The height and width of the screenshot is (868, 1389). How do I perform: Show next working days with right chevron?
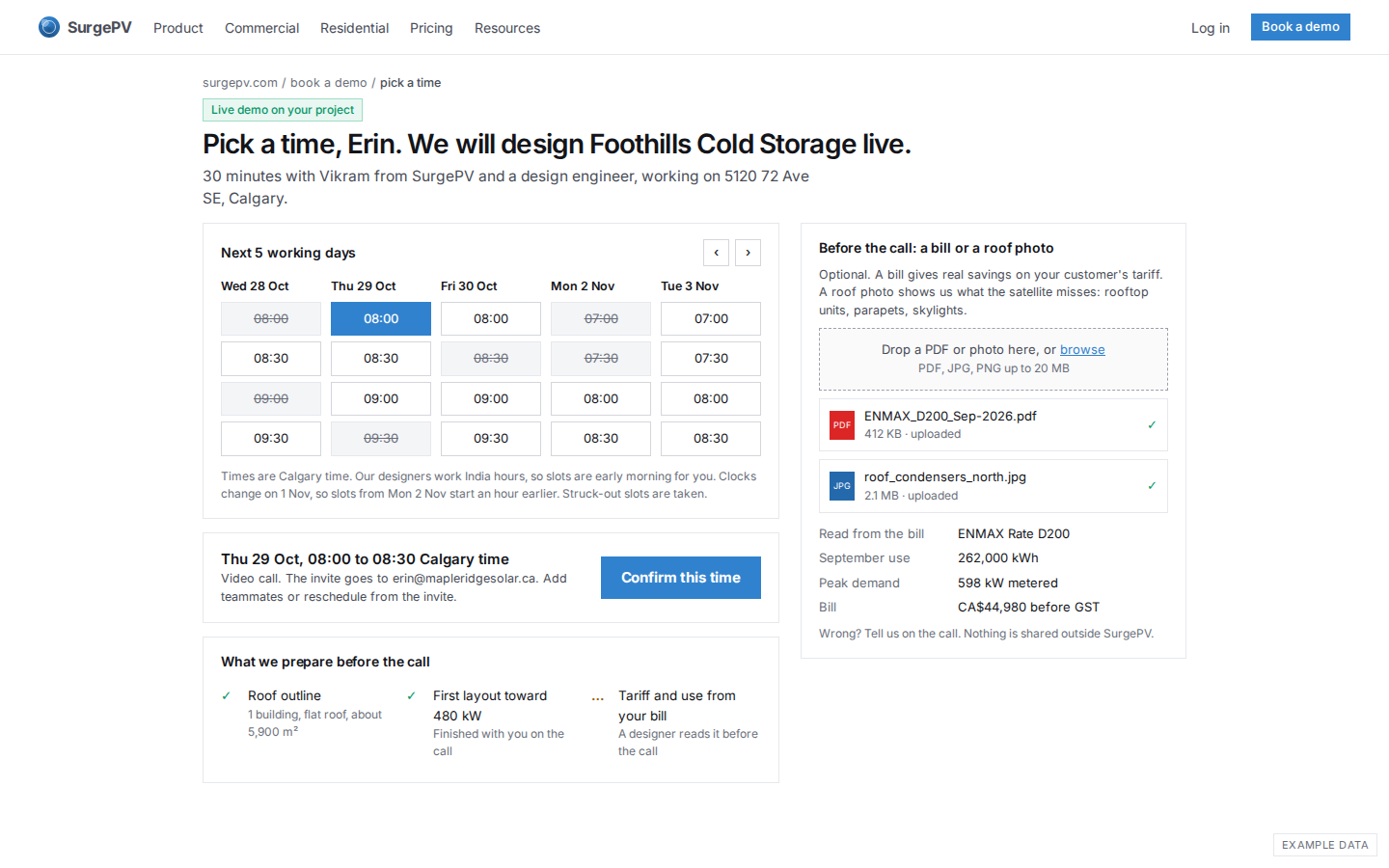click(x=748, y=253)
